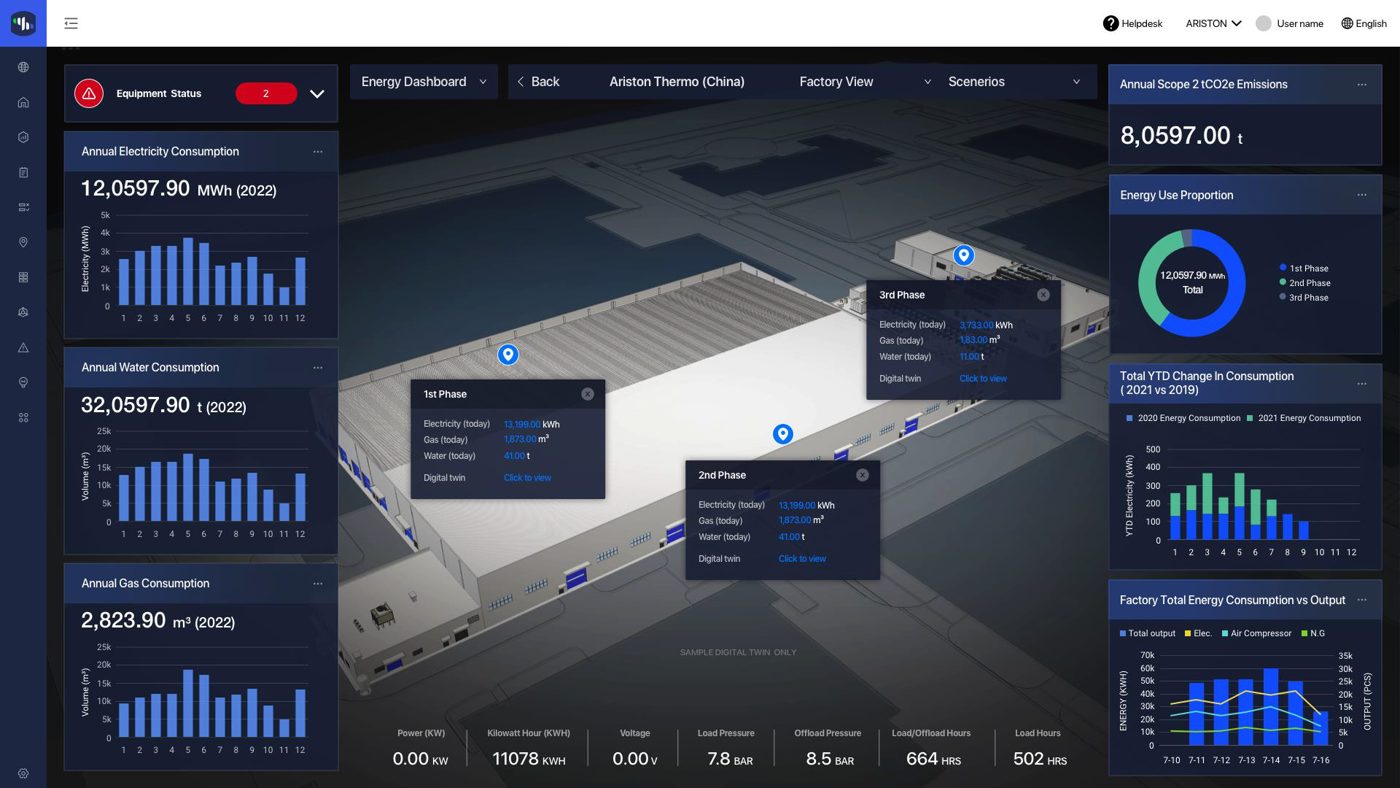Click the red Equipment Status warning icon
Screen dimensions: 1400x788
[89, 93]
